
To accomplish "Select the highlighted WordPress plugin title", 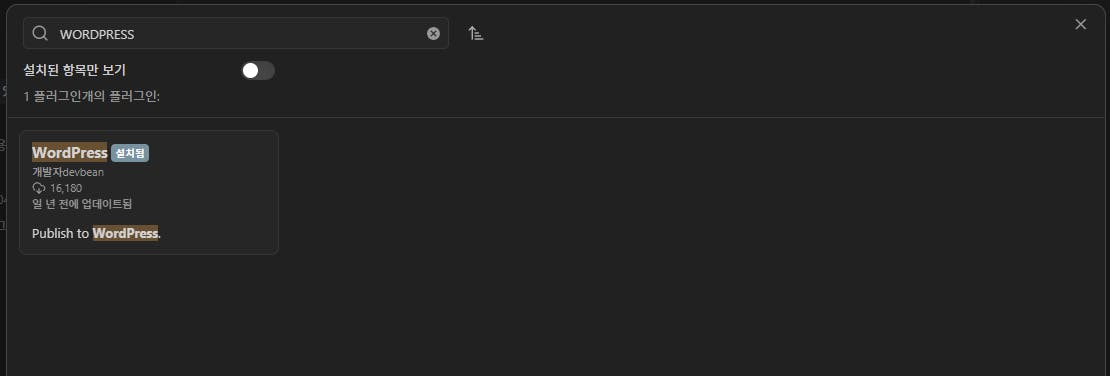I will 69,152.
